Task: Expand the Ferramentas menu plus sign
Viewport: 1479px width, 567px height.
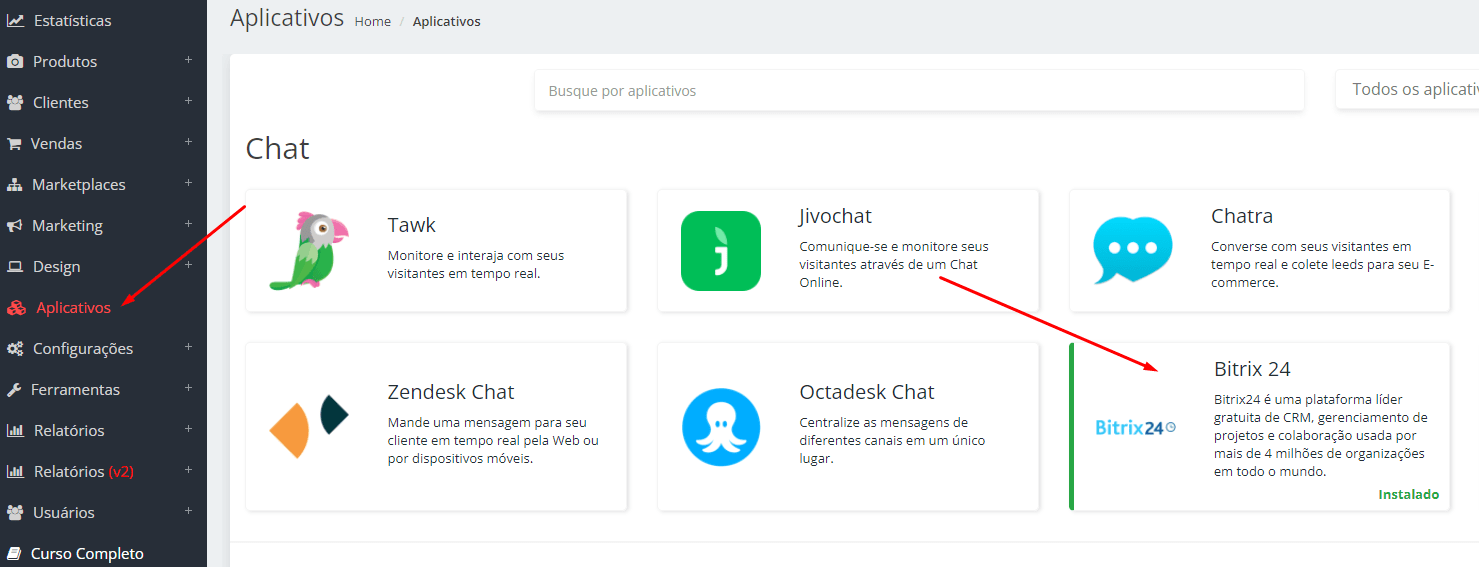Action: pos(188,388)
